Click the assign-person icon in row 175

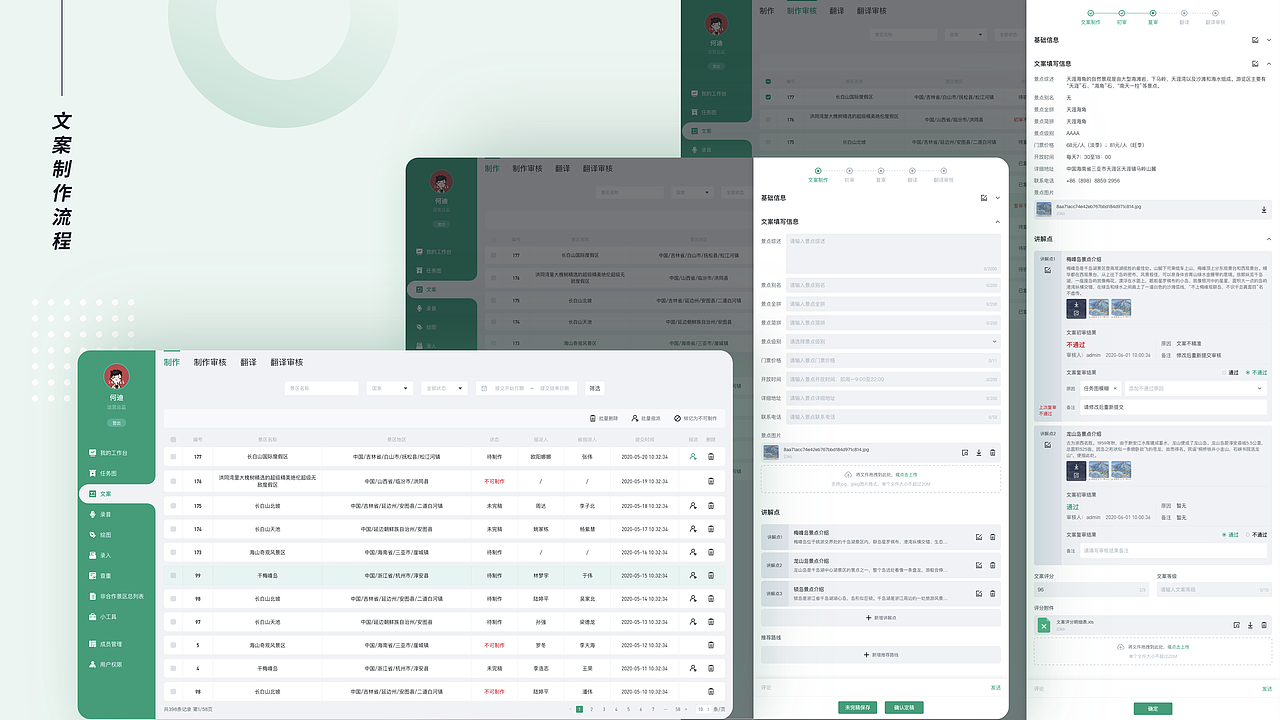coord(693,506)
